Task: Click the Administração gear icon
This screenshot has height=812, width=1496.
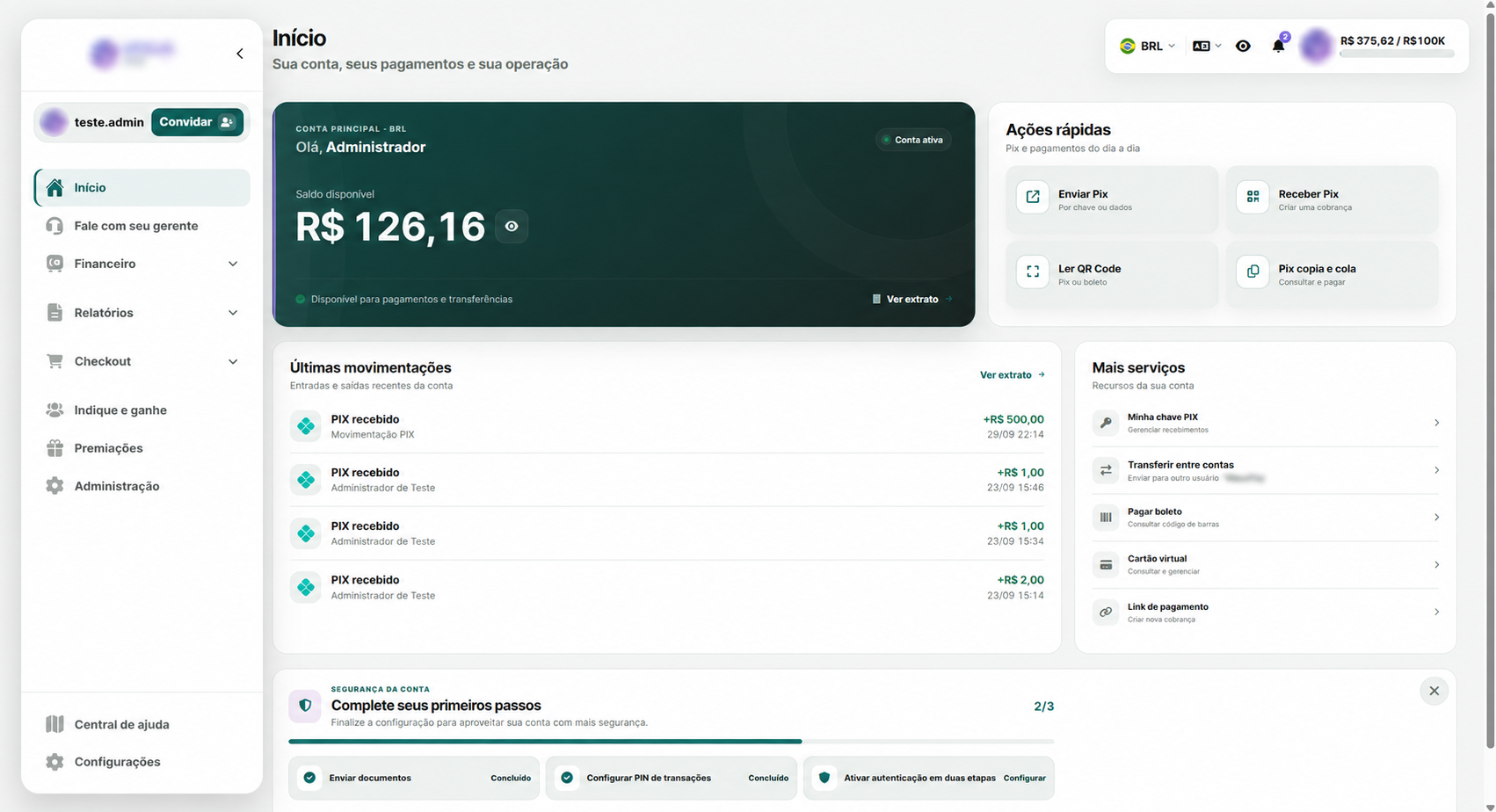Action: point(54,486)
